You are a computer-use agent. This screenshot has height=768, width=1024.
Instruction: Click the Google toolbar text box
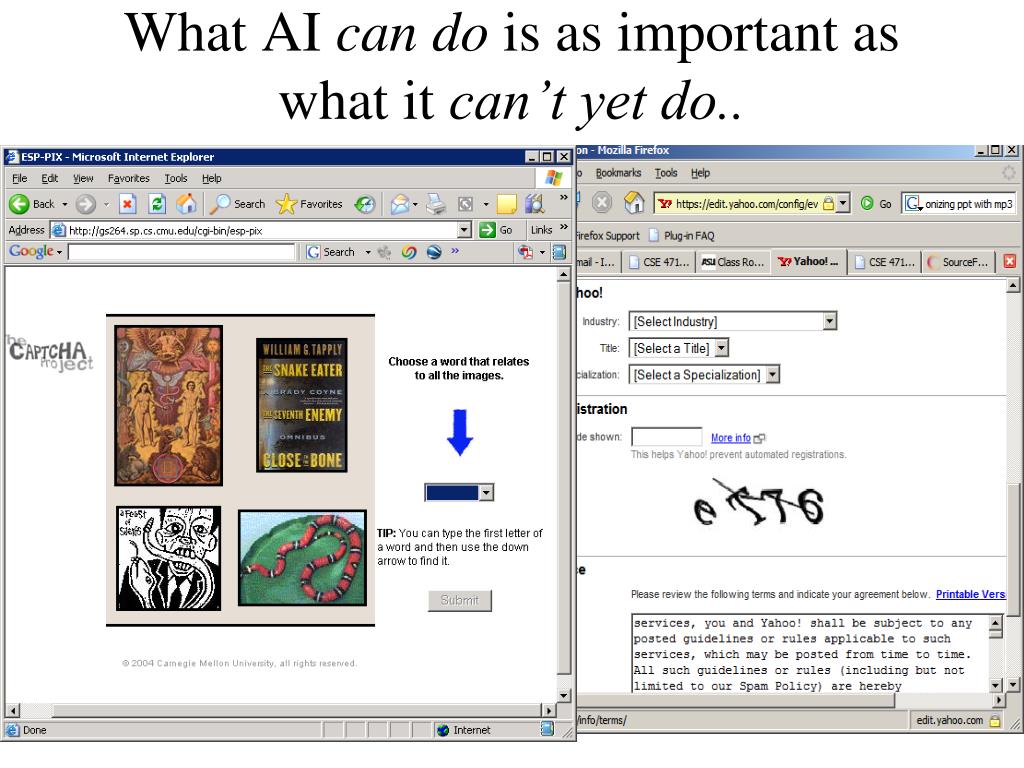182,252
